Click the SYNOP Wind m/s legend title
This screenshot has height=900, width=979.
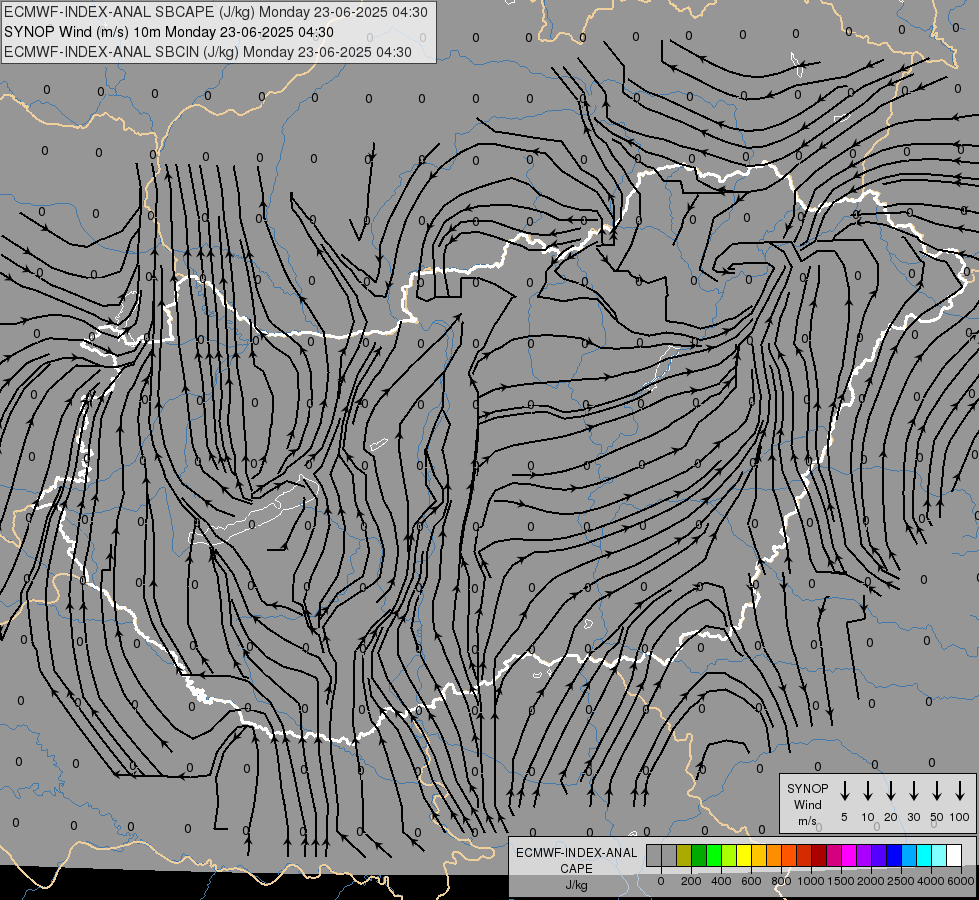click(807, 804)
